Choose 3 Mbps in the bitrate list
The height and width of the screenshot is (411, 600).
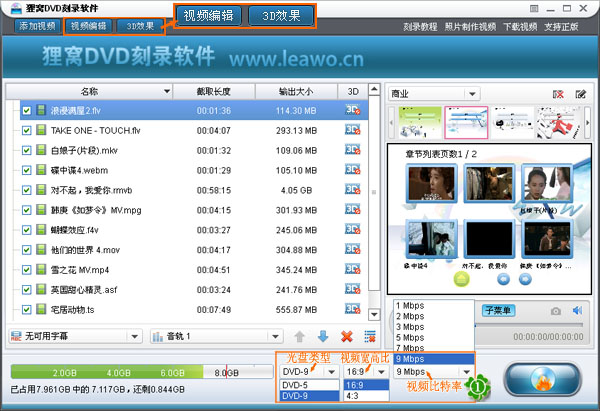click(x=434, y=327)
